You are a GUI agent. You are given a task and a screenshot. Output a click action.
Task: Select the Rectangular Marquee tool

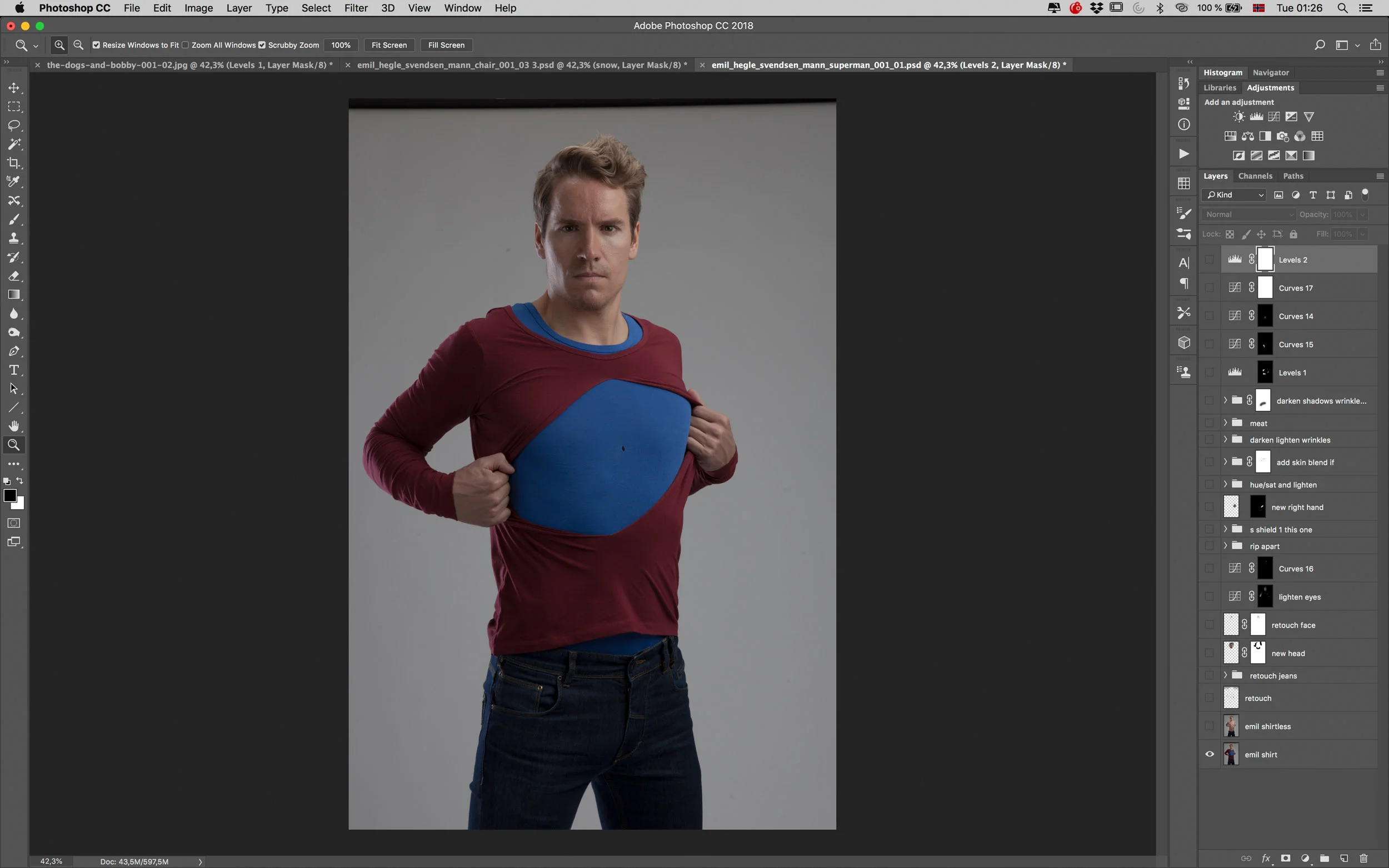[x=14, y=107]
